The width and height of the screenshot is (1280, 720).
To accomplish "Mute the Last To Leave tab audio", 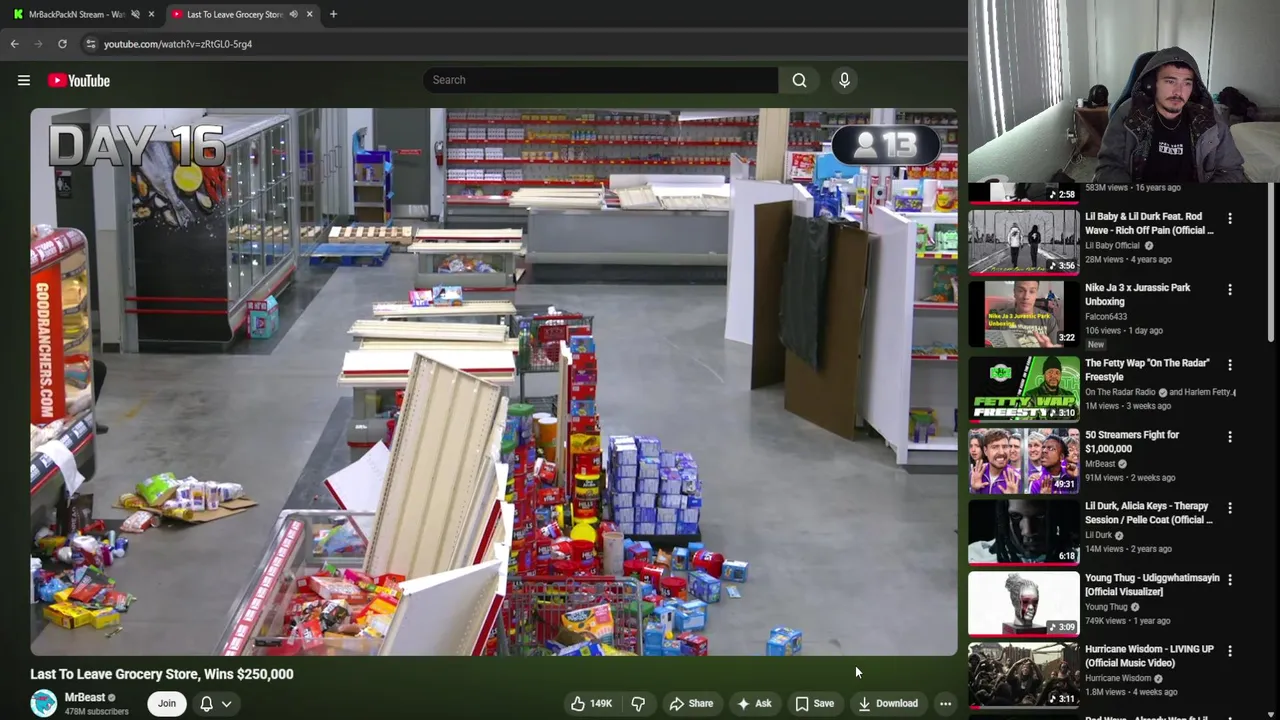I will [x=293, y=14].
